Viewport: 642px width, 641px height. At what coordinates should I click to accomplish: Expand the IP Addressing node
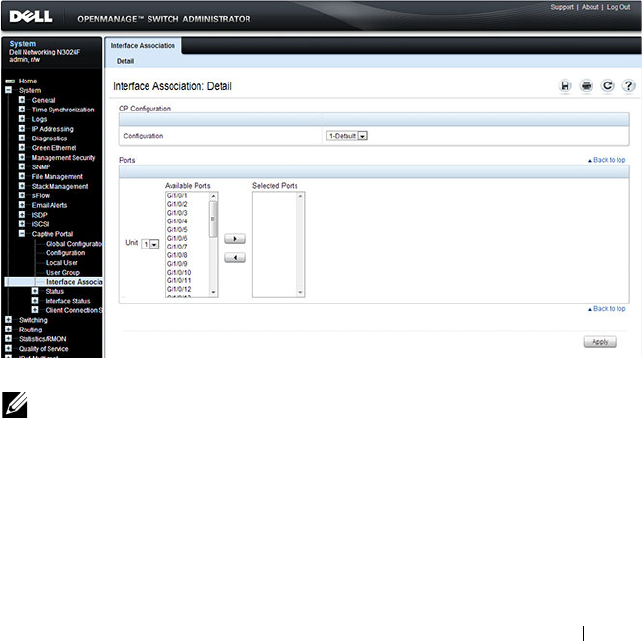[x=22, y=129]
